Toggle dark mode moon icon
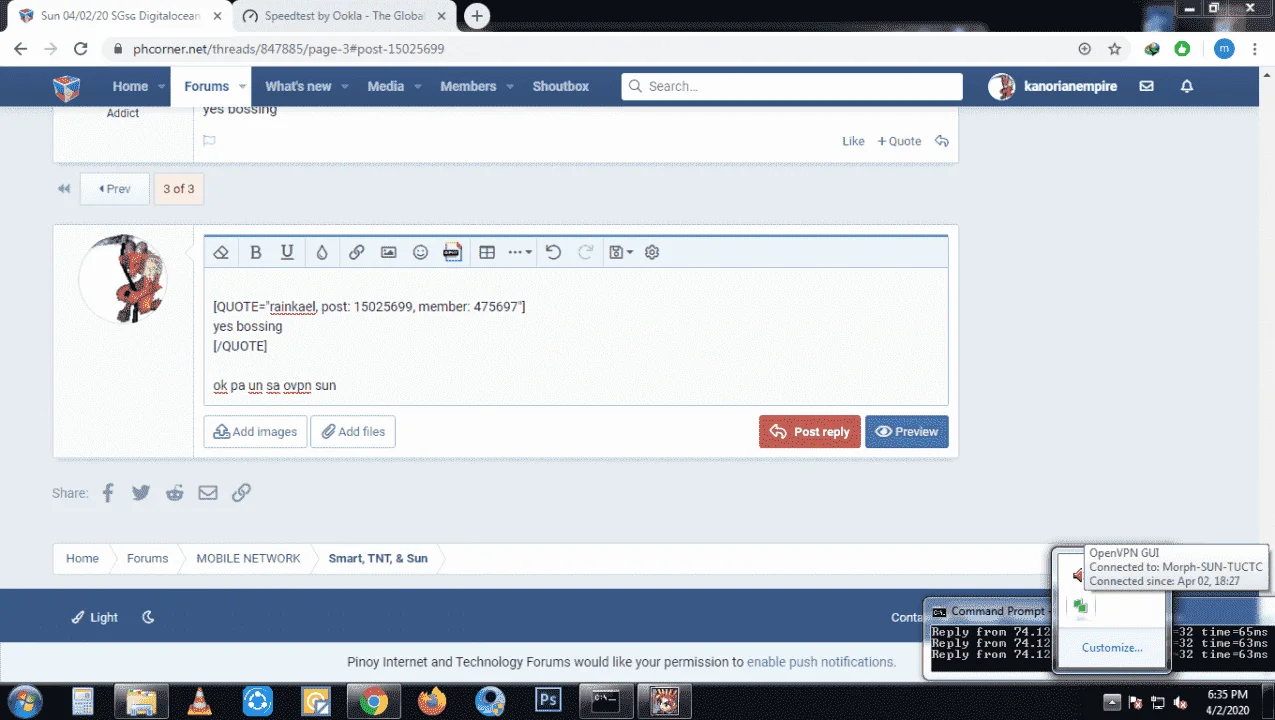This screenshot has height=720, width=1275. (x=148, y=617)
